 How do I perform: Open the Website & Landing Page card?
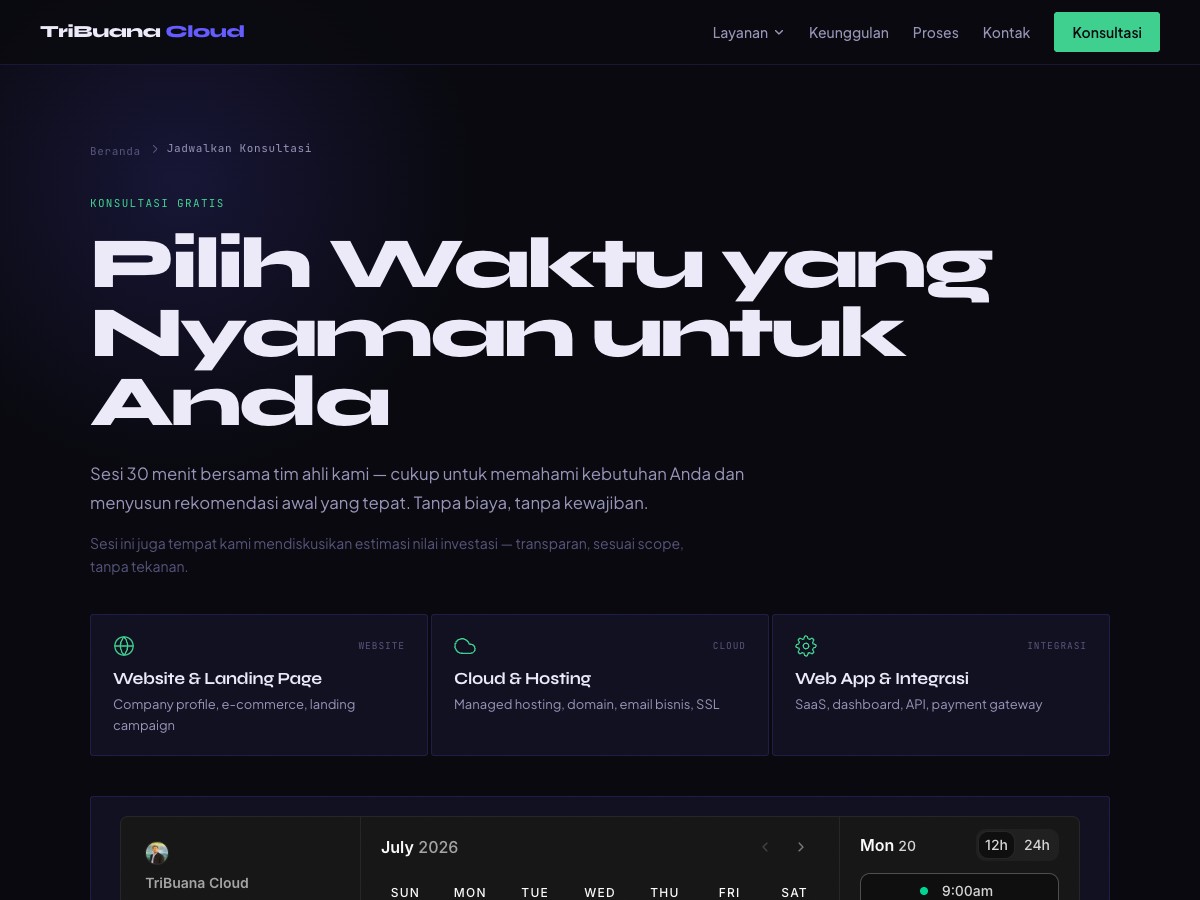[259, 685]
